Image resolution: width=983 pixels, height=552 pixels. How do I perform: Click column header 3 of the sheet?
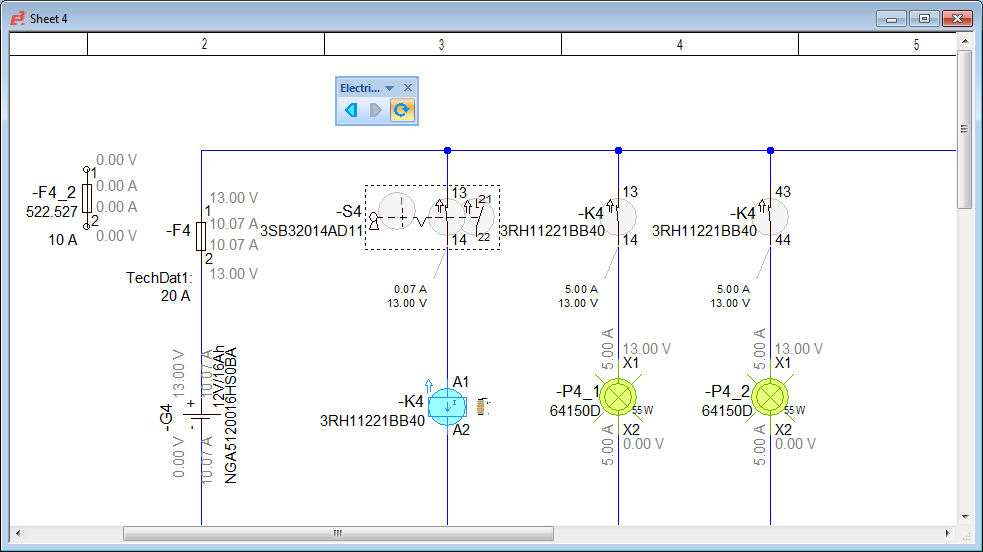442,45
